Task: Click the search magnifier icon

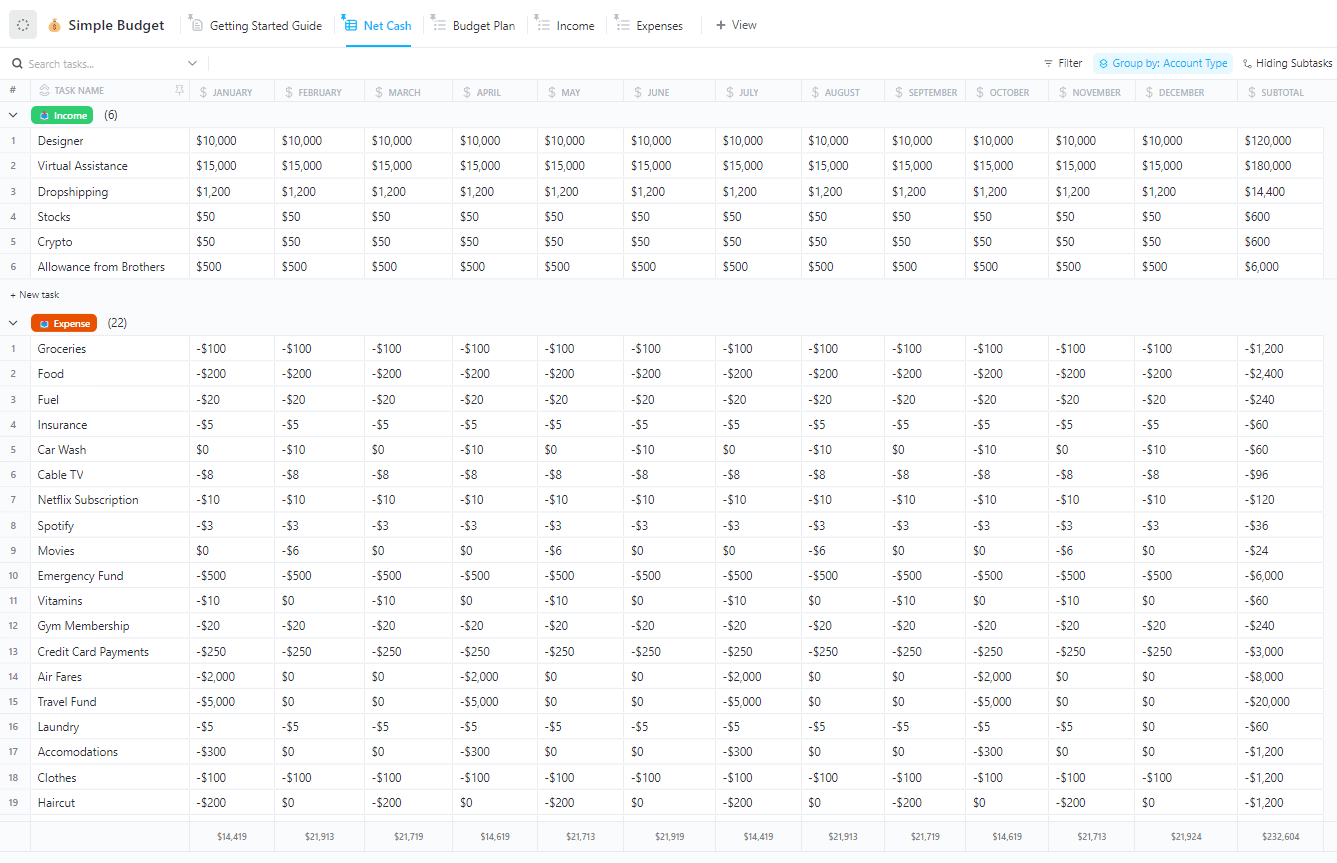Action: [17, 62]
